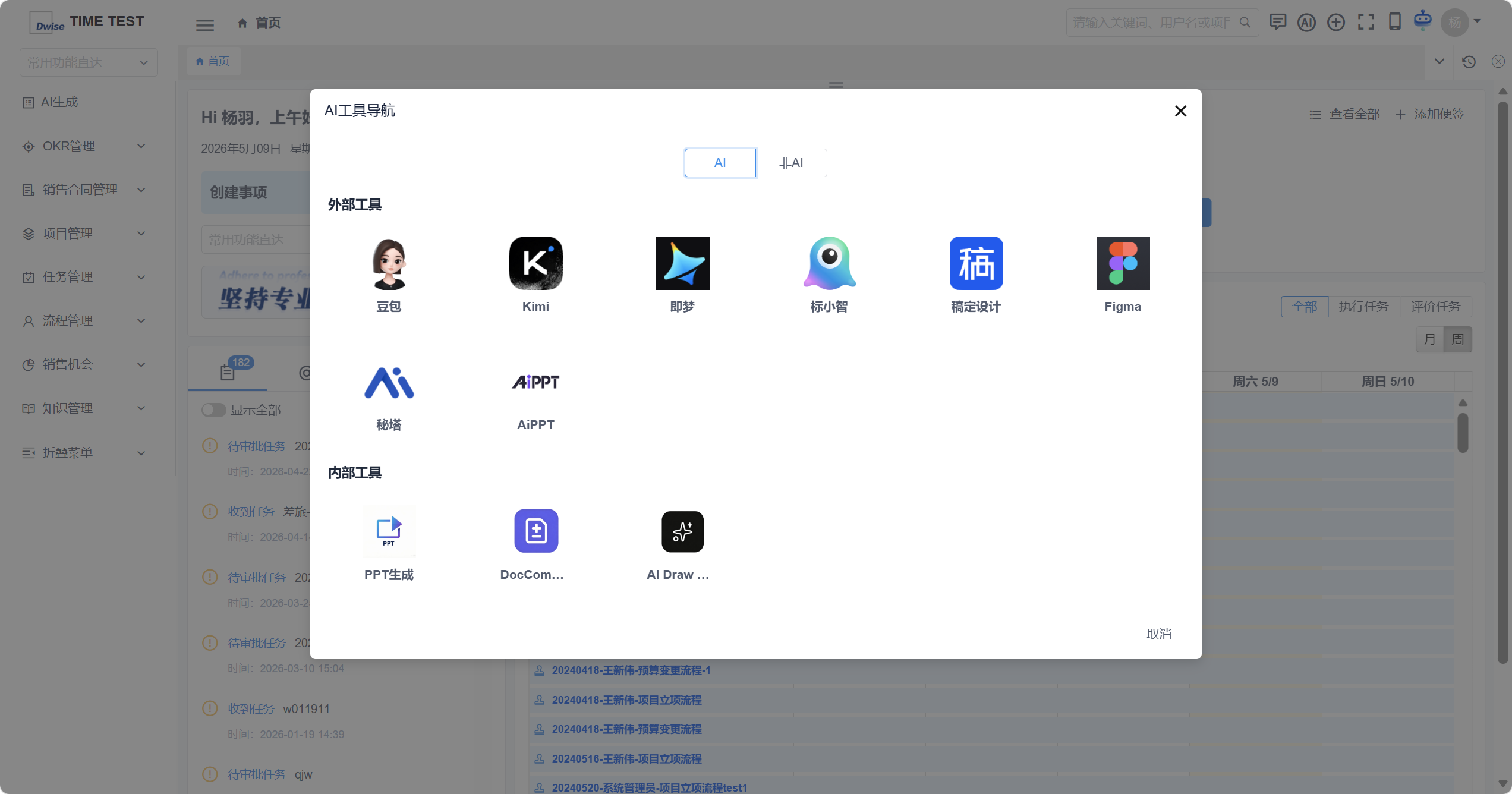Viewport: 1512px width, 794px height.
Task: Open the robot assistant icon in header
Action: [x=1423, y=20]
